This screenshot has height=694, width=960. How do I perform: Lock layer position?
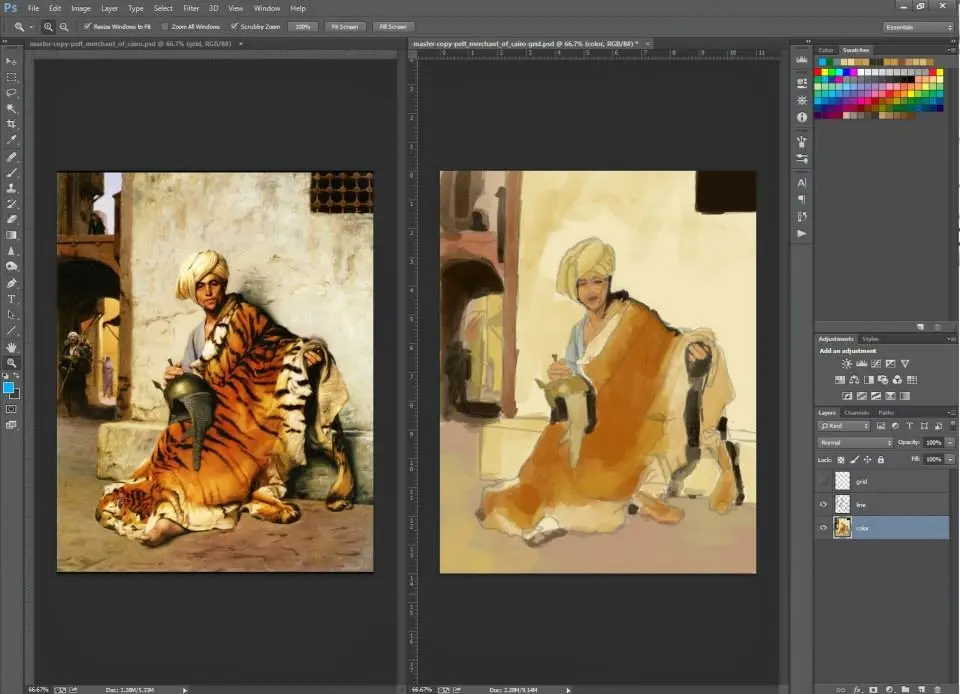pyautogui.click(x=867, y=460)
